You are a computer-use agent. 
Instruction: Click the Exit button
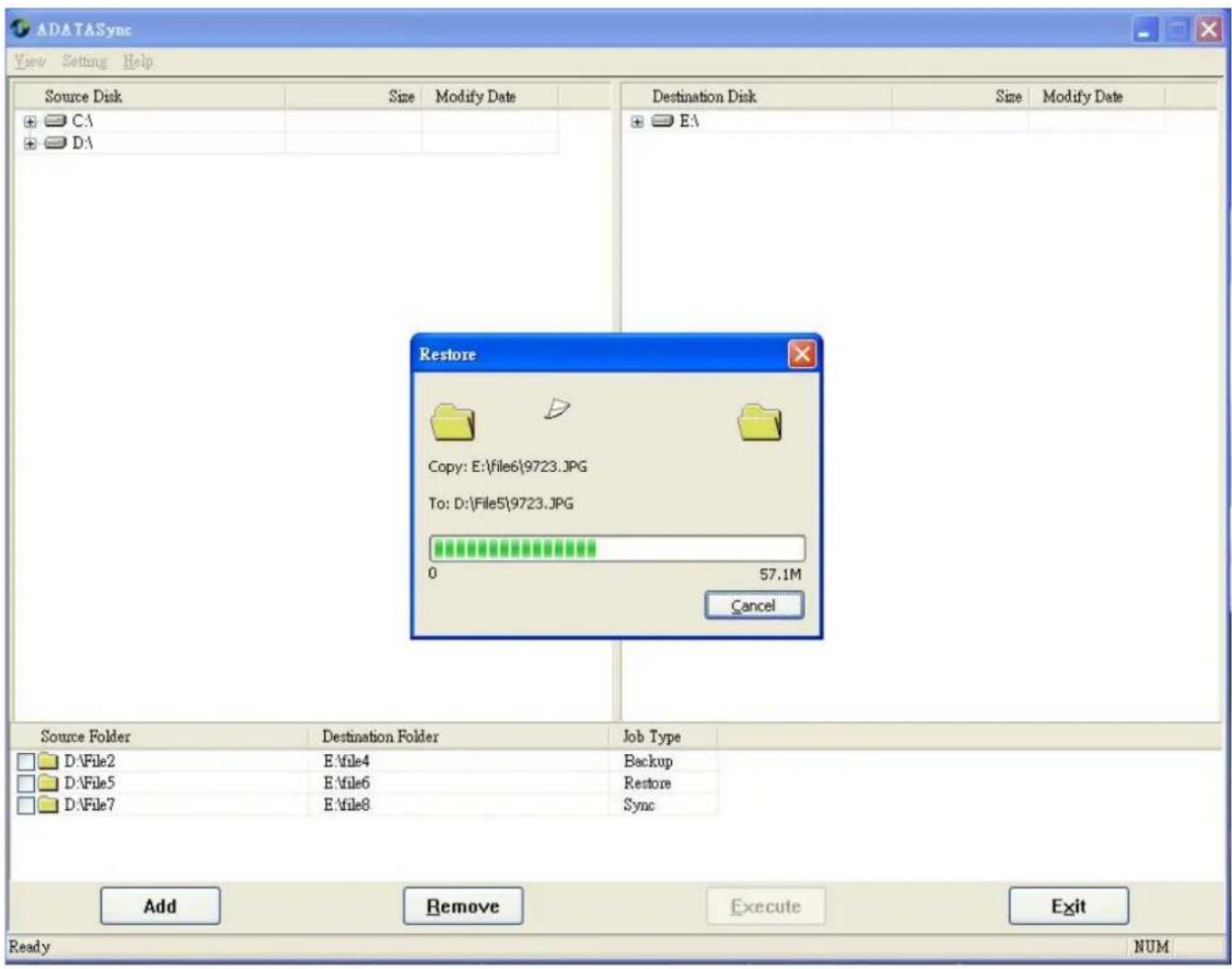pos(1069,906)
